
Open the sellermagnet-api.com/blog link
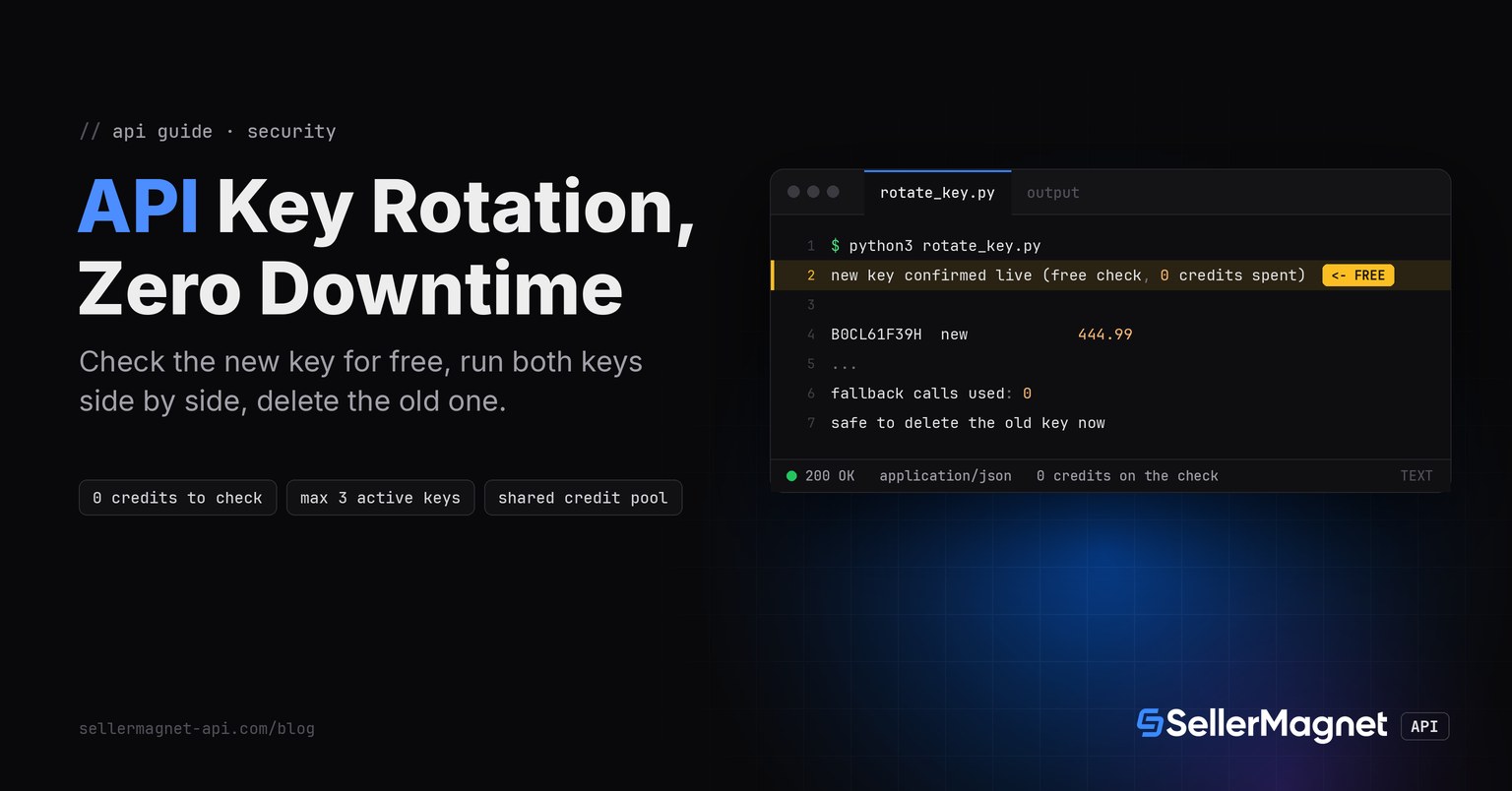coord(197,729)
